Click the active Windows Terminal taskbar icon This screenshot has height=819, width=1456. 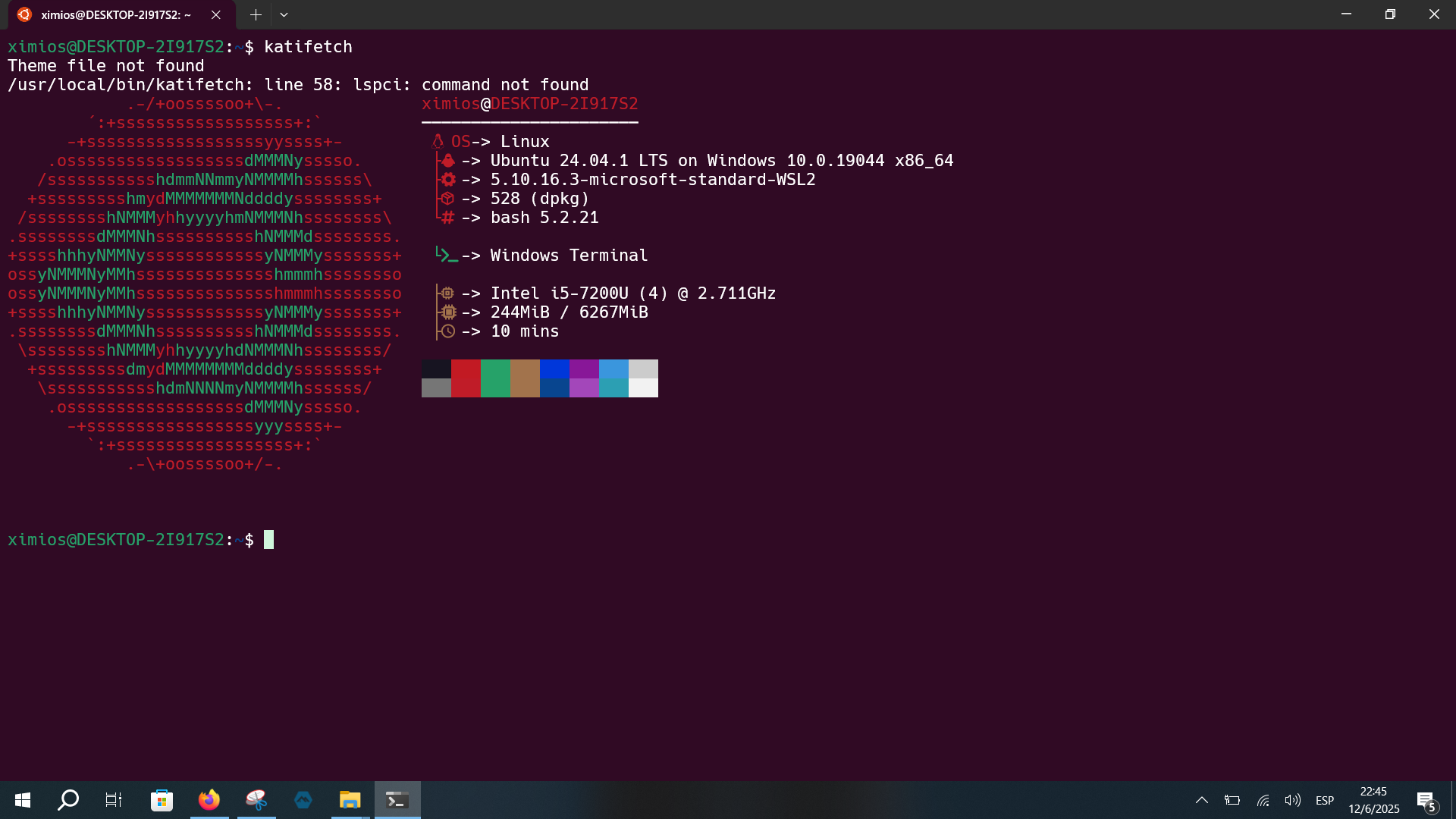tap(397, 799)
